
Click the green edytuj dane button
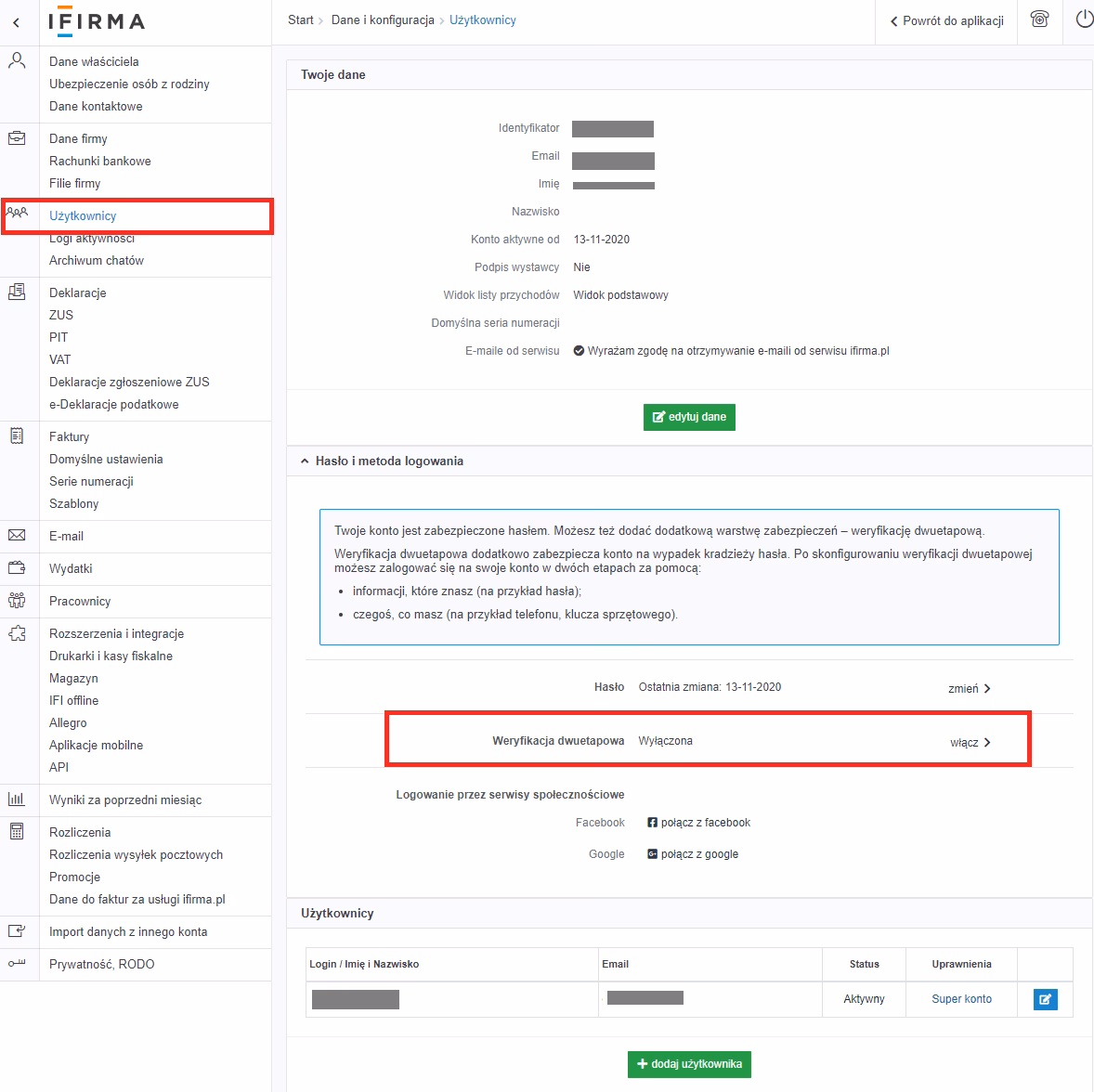coord(689,417)
